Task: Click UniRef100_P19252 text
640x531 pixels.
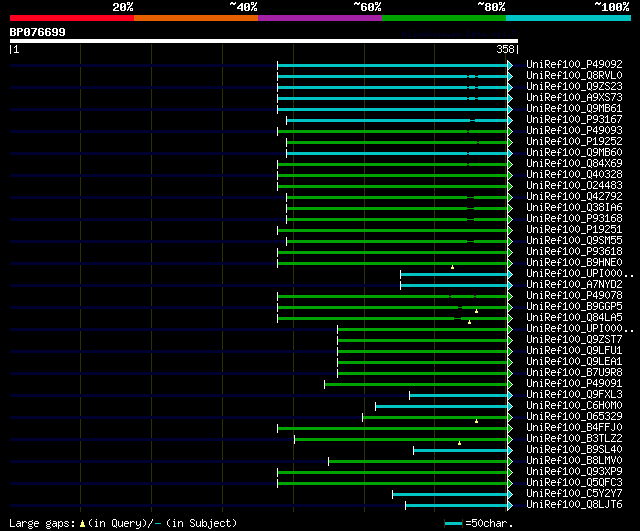Action: click(x=574, y=142)
